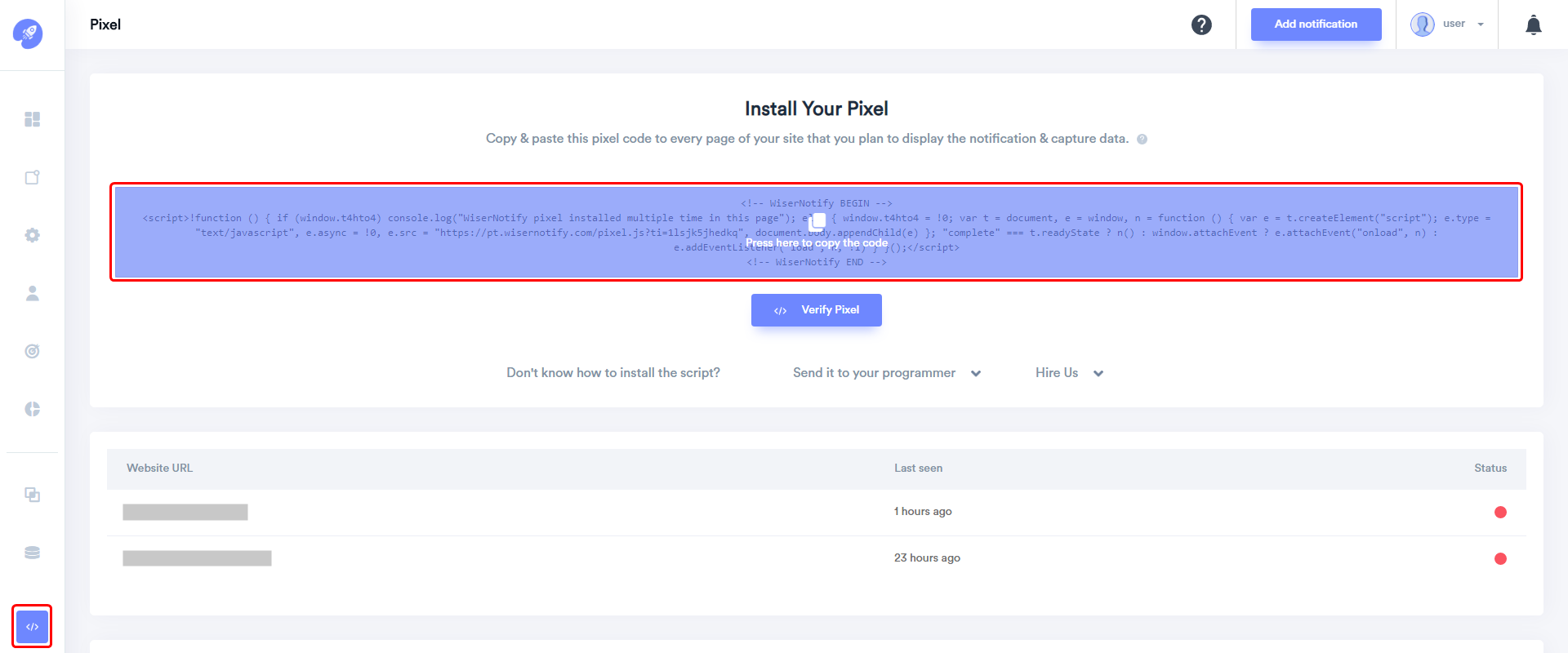This screenshot has height=653, width=1568.
Task: Click the WiserNotify rocket logo
Action: click(x=28, y=33)
